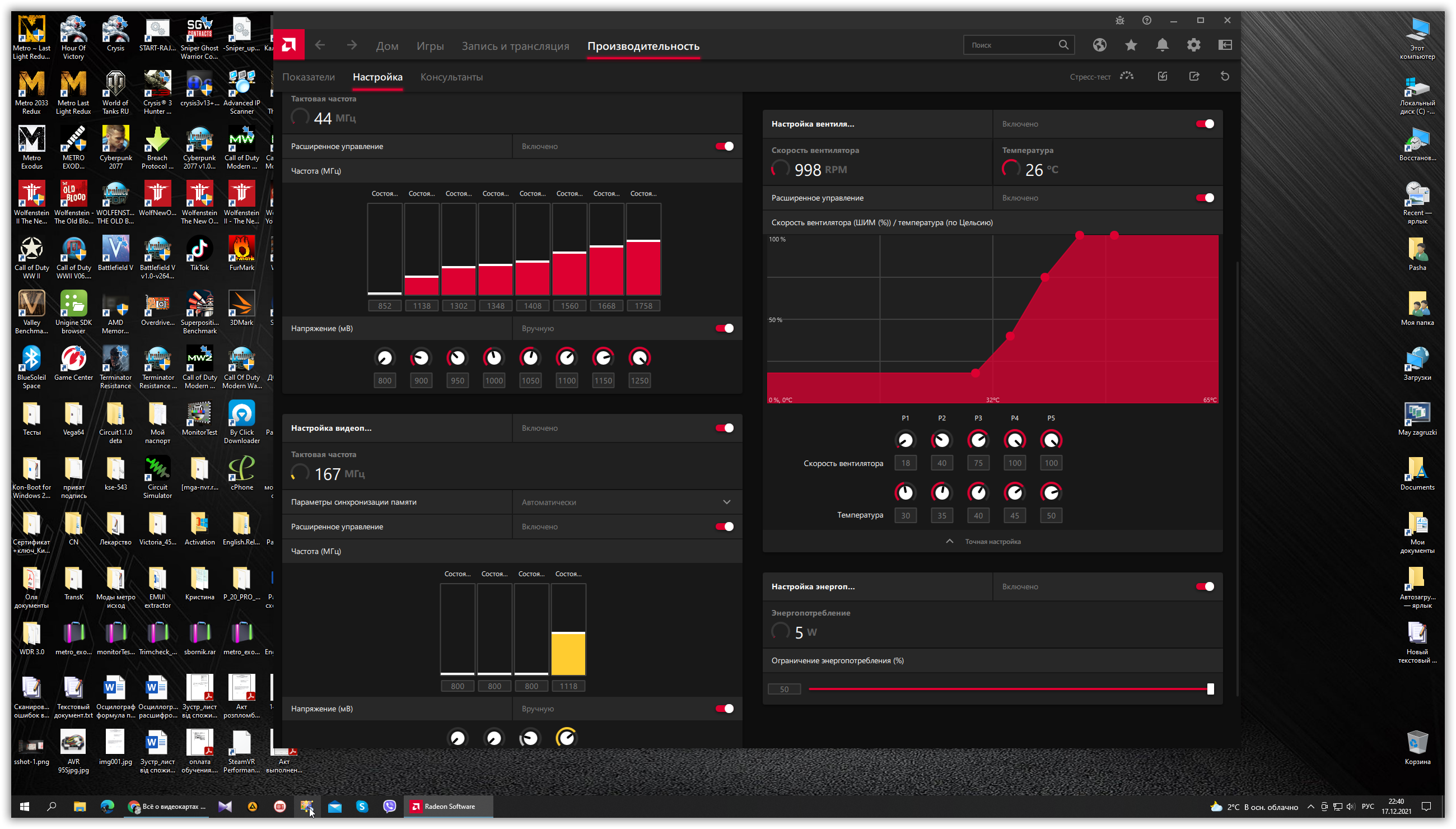The height and width of the screenshot is (829, 1456).
Task: Open favorites star icon
Action: [1131, 45]
